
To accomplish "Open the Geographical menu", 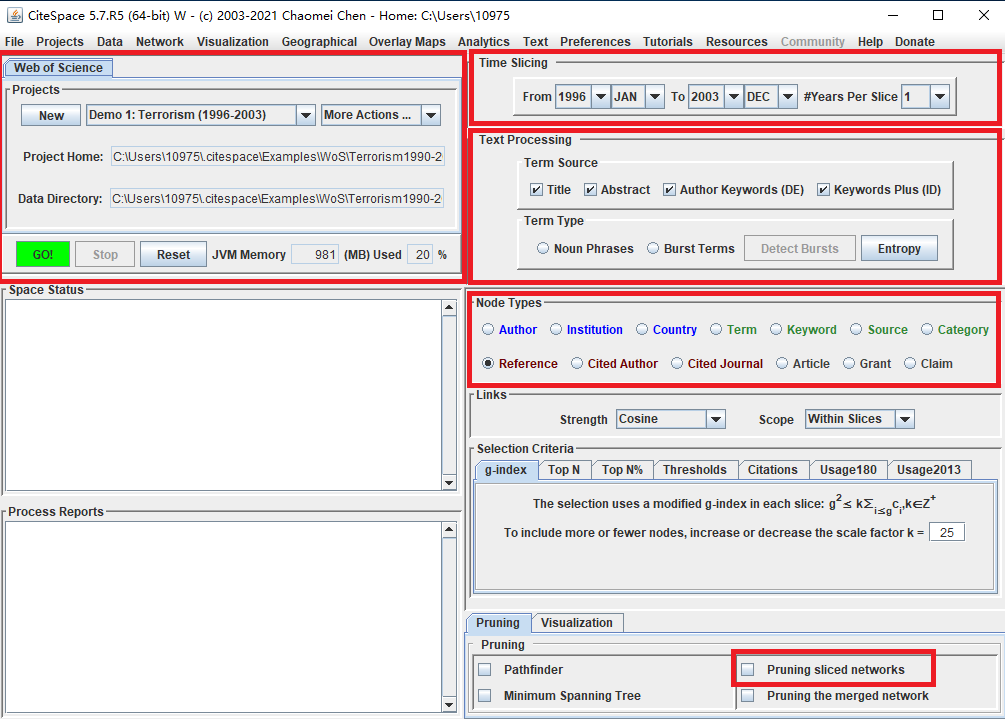I will pos(319,42).
